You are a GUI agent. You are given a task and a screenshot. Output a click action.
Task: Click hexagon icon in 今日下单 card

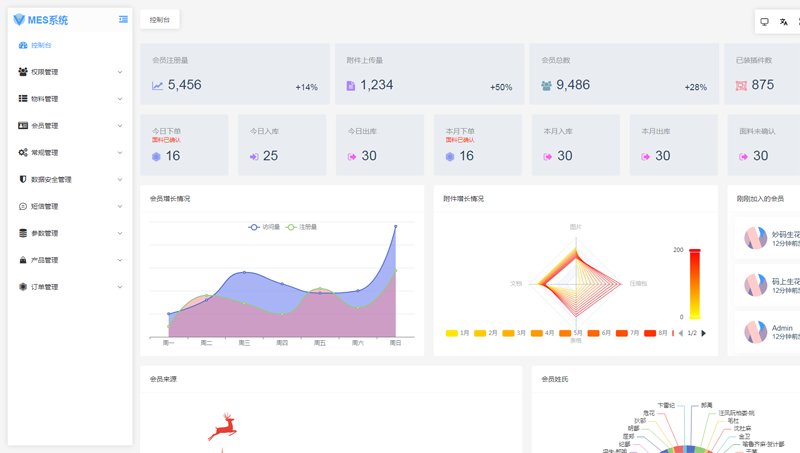pyautogui.click(x=156, y=157)
